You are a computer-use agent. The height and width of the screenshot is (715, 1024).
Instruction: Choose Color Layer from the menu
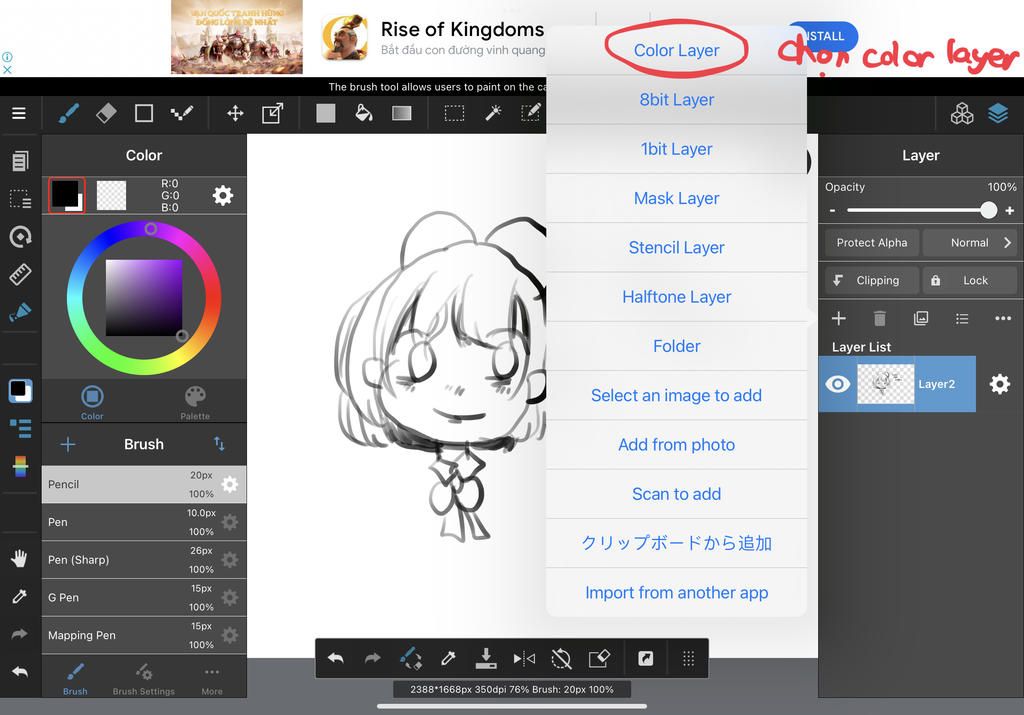[677, 50]
